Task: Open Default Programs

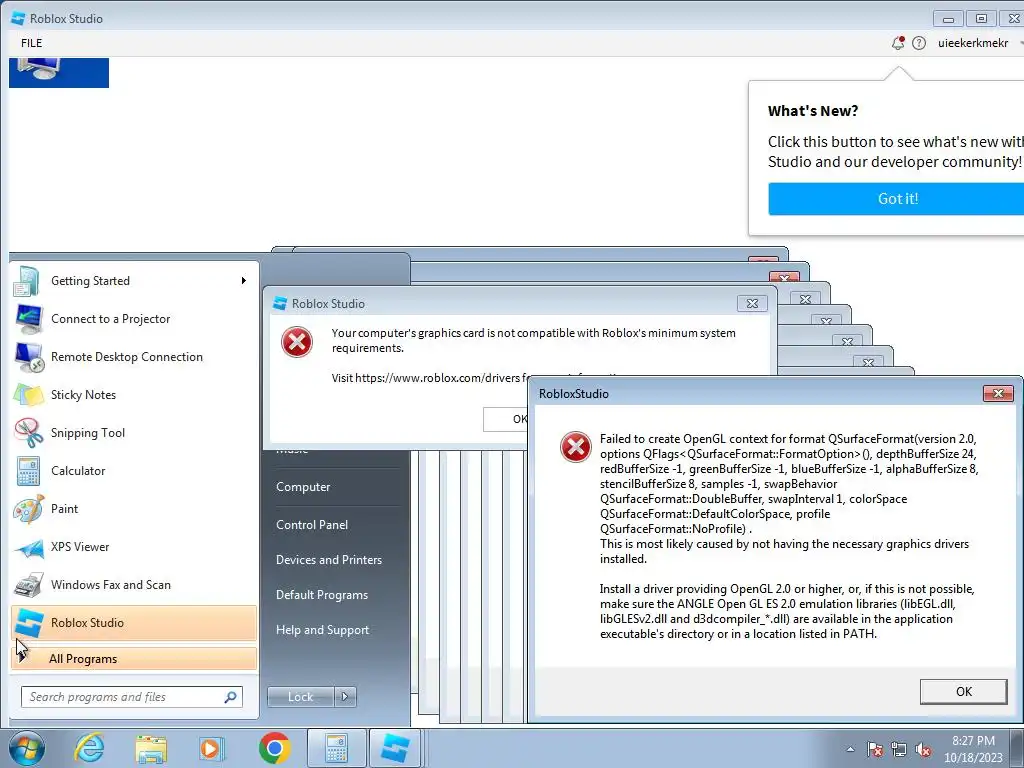Action: coord(321,595)
